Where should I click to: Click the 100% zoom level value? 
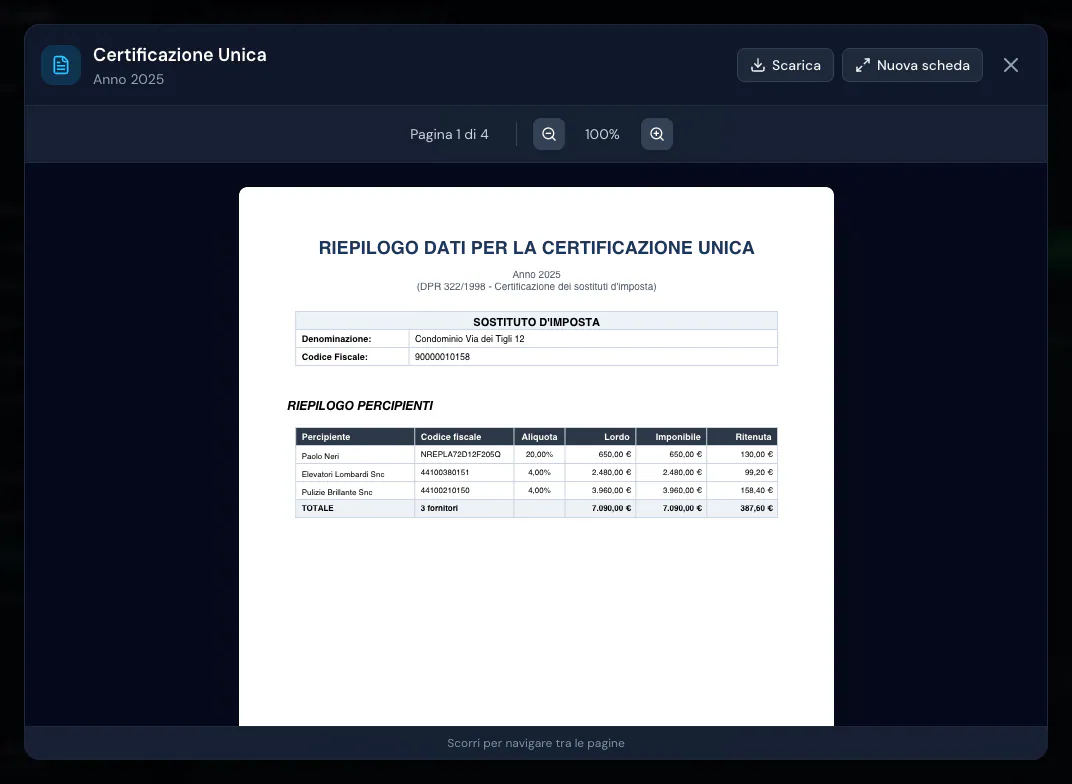602,134
